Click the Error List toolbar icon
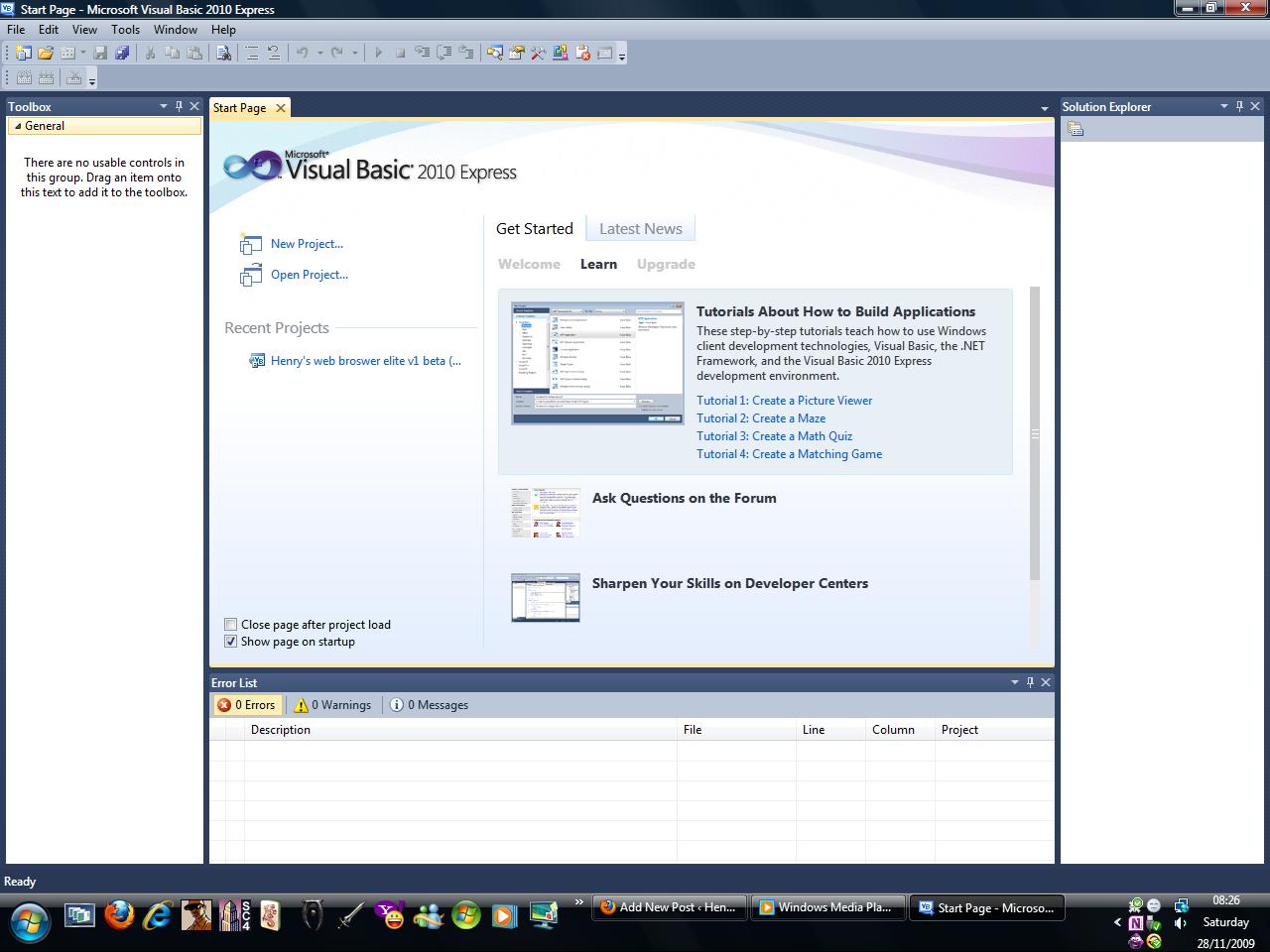Image resolution: width=1270 pixels, height=952 pixels. (582, 54)
